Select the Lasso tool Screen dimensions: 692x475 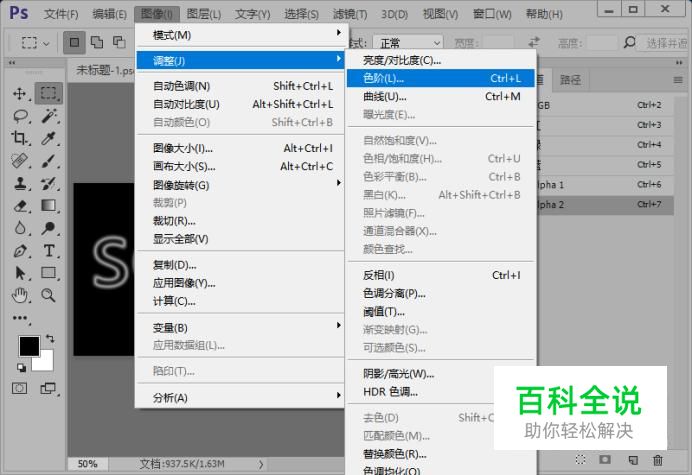point(20,116)
